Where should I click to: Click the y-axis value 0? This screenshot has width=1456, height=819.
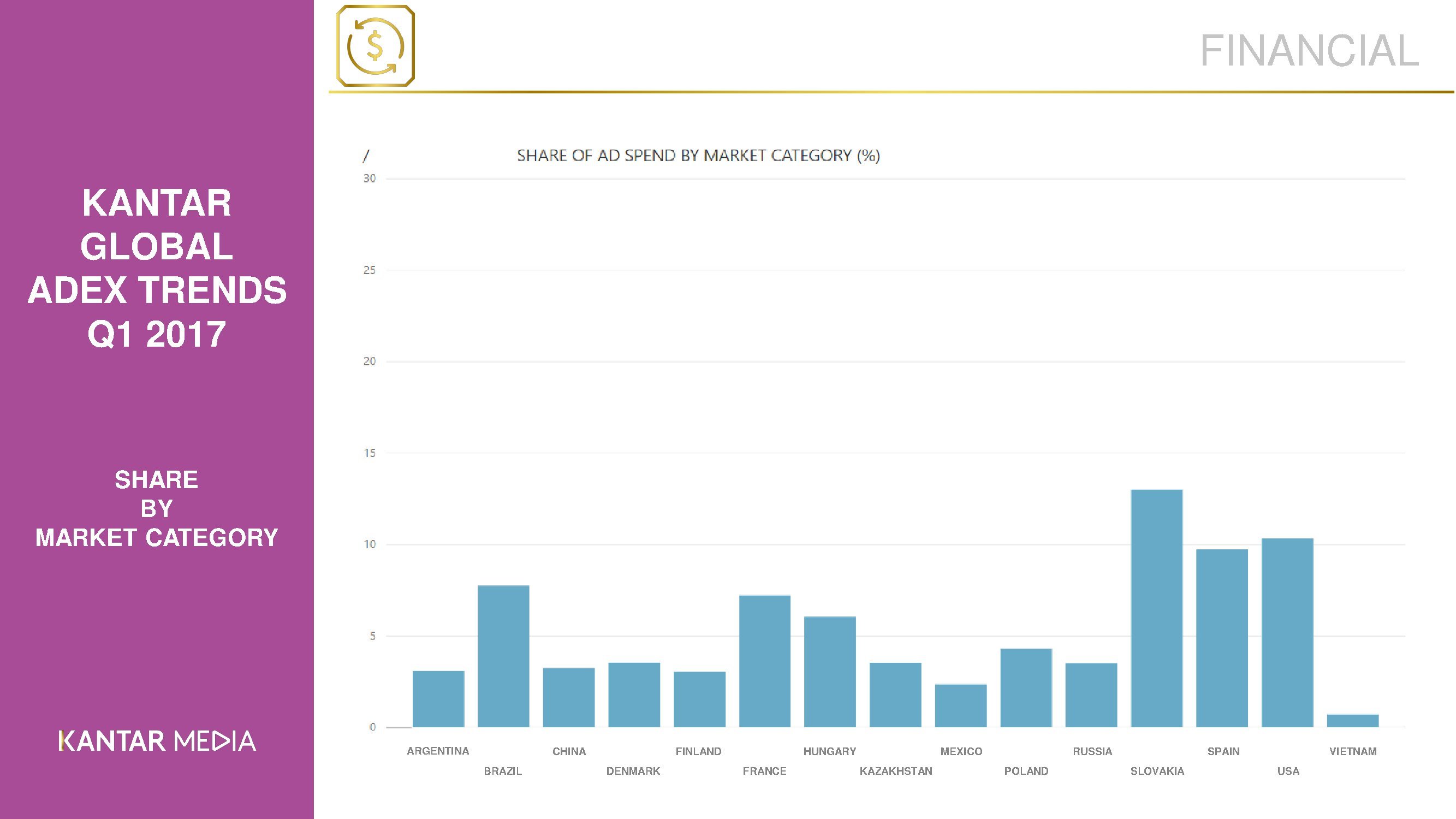pos(372,727)
